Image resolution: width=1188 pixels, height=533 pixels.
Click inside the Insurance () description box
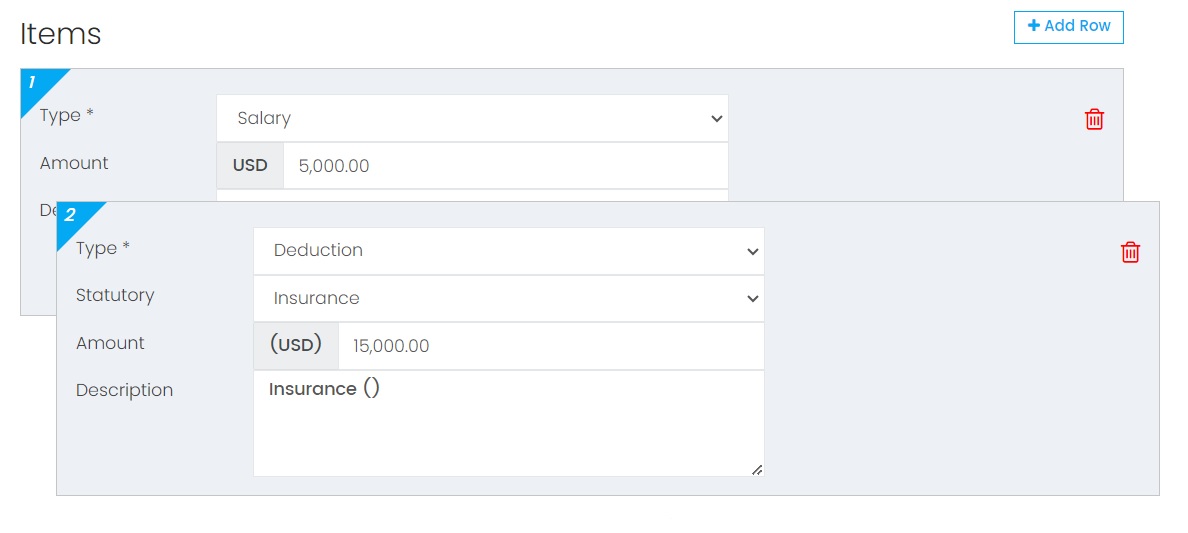(x=508, y=423)
